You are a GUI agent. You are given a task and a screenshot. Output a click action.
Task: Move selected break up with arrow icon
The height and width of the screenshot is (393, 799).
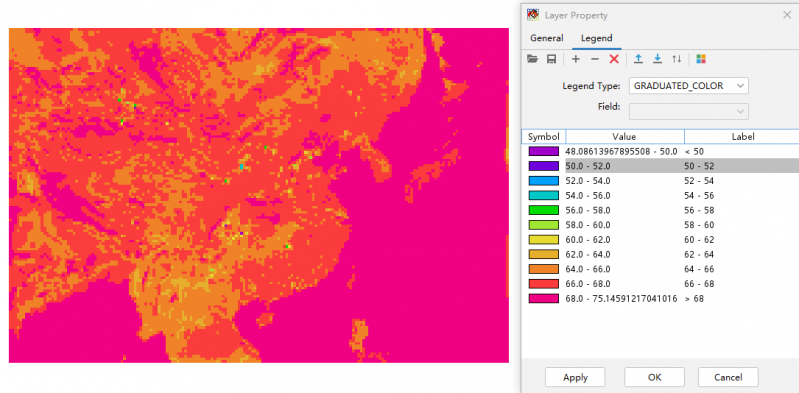point(638,59)
